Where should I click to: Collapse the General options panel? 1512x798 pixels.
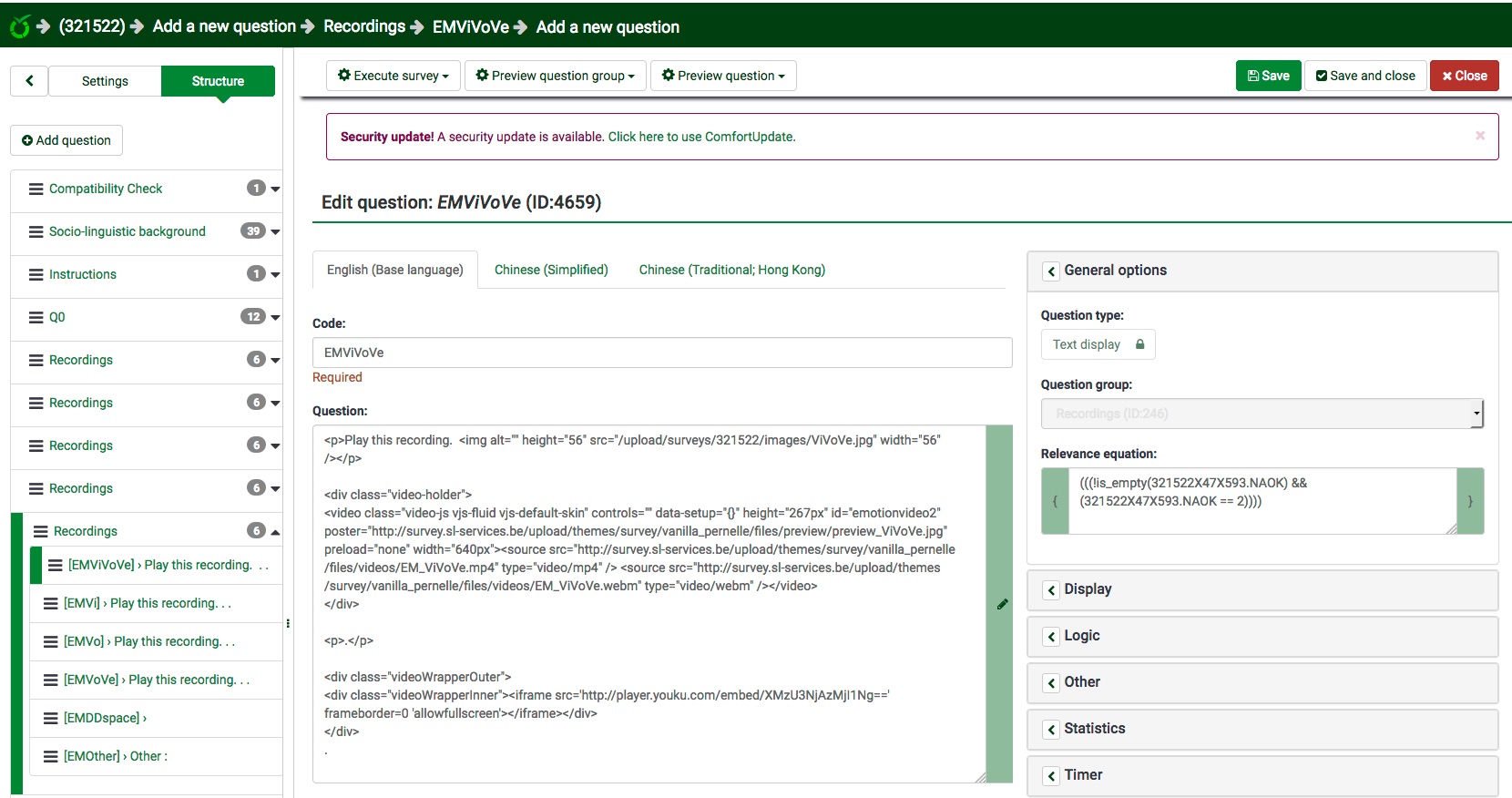pos(1051,271)
